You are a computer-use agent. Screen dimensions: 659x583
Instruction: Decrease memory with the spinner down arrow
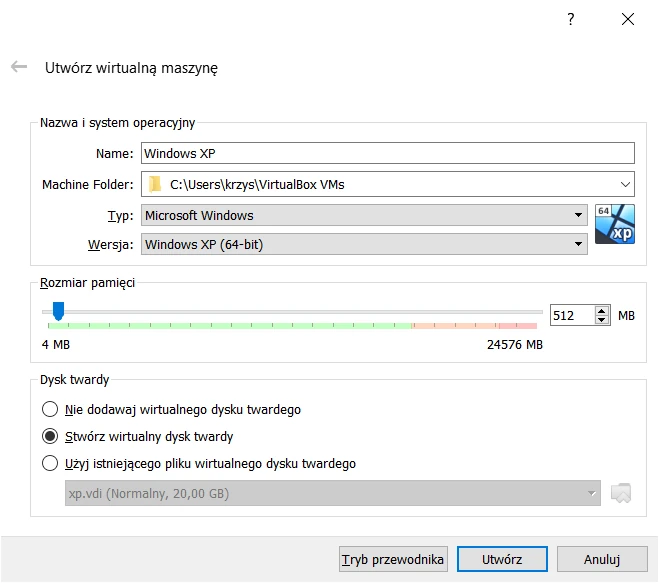coord(601,320)
